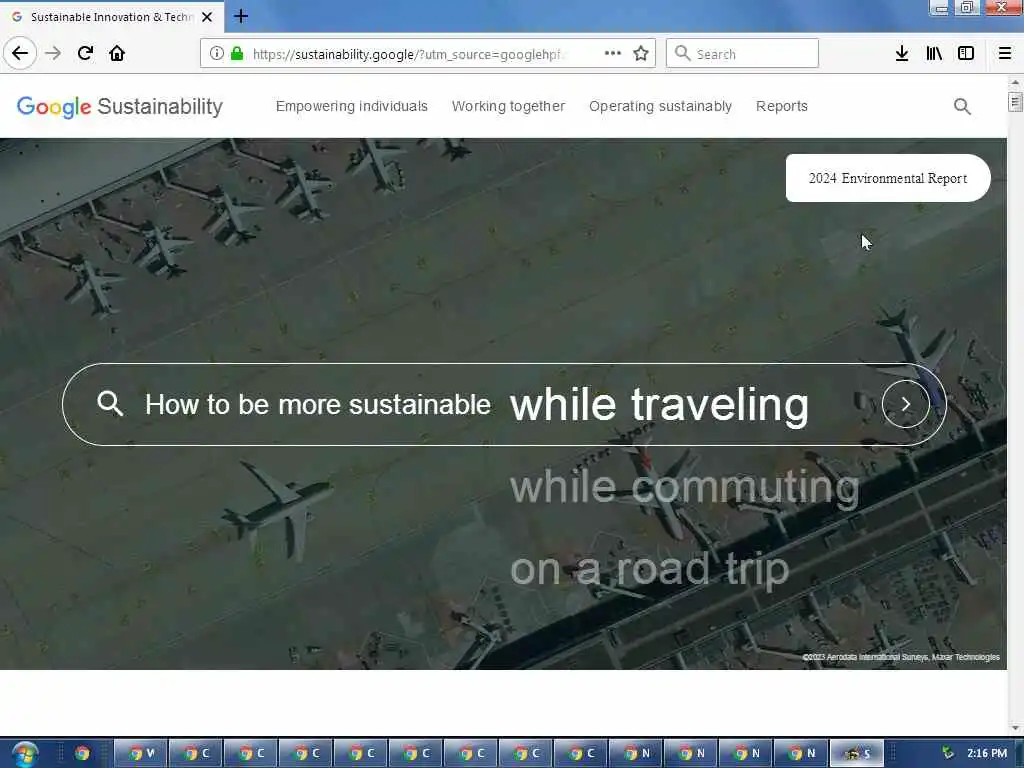Open the Reports menu item

(782, 106)
